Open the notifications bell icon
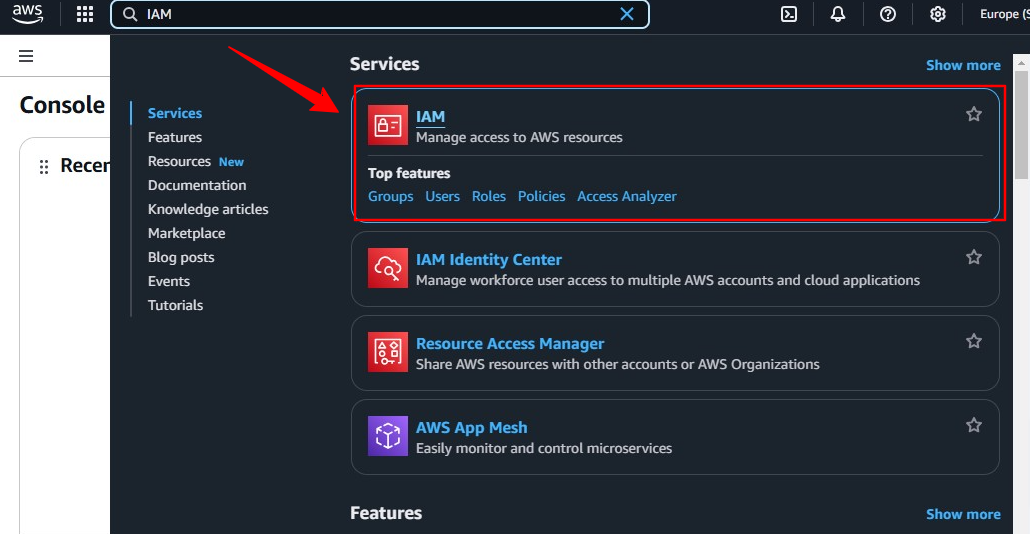The image size is (1030, 534). (838, 14)
